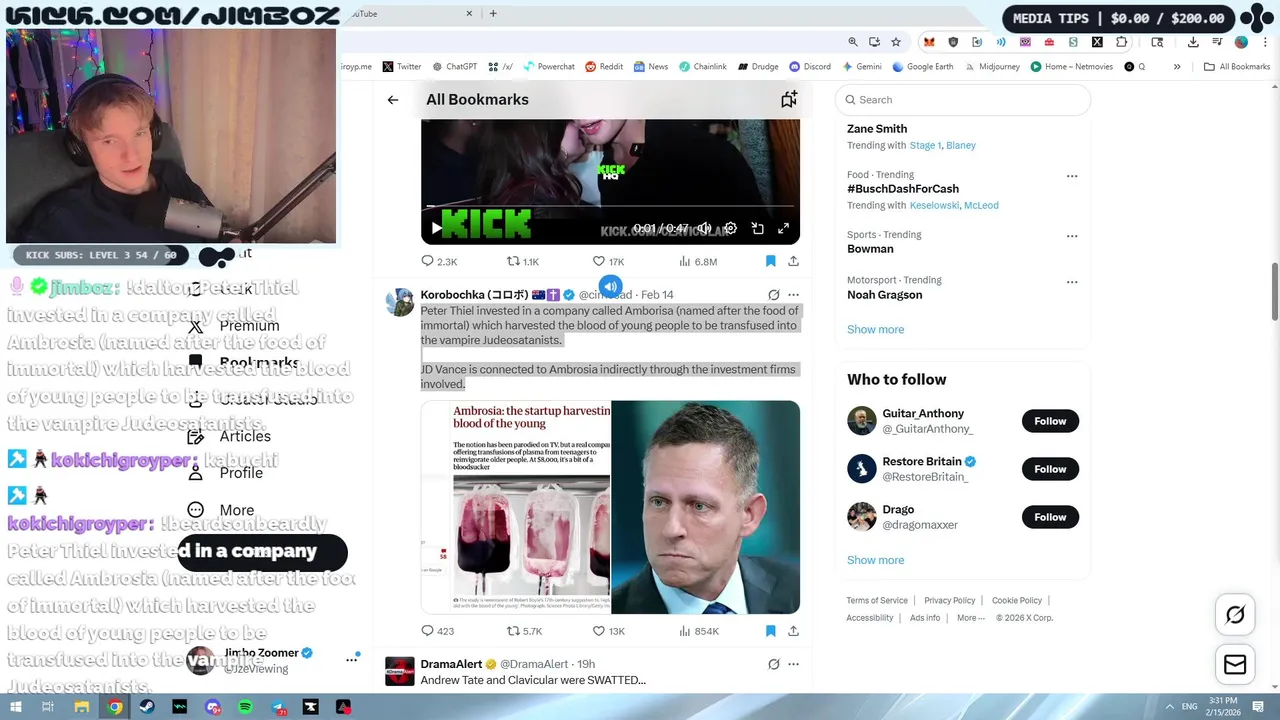The height and width of the screenshot is (720, 1280).
Task: Unmute the video with the volume icon
Action: point(704,228)
